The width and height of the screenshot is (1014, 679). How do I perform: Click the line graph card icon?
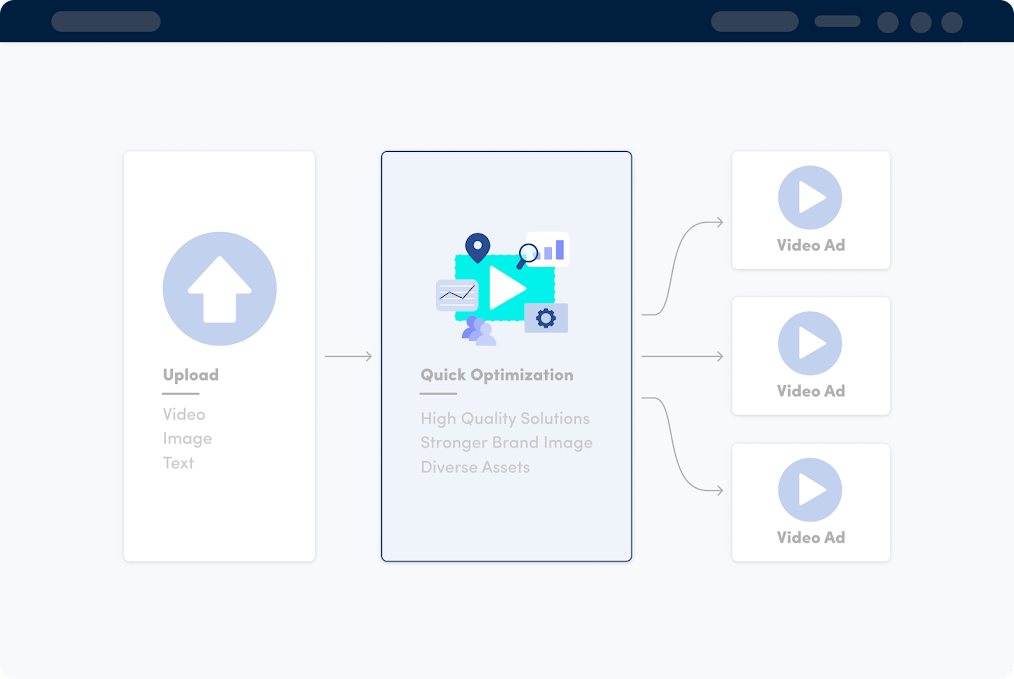[457, 295]
